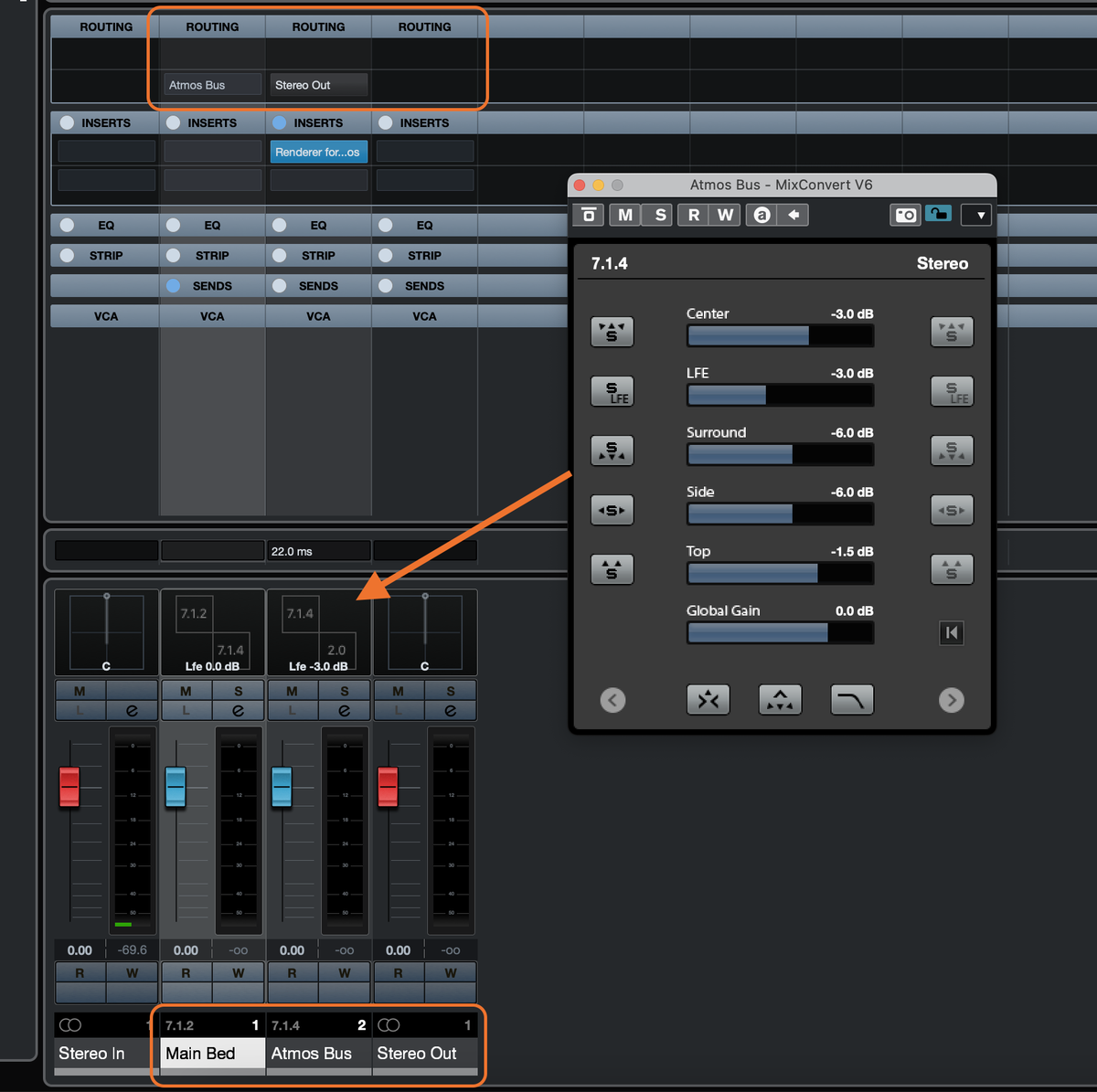Adjust the Side level slider
The image size is (1097, 1092).
point(780,514)
